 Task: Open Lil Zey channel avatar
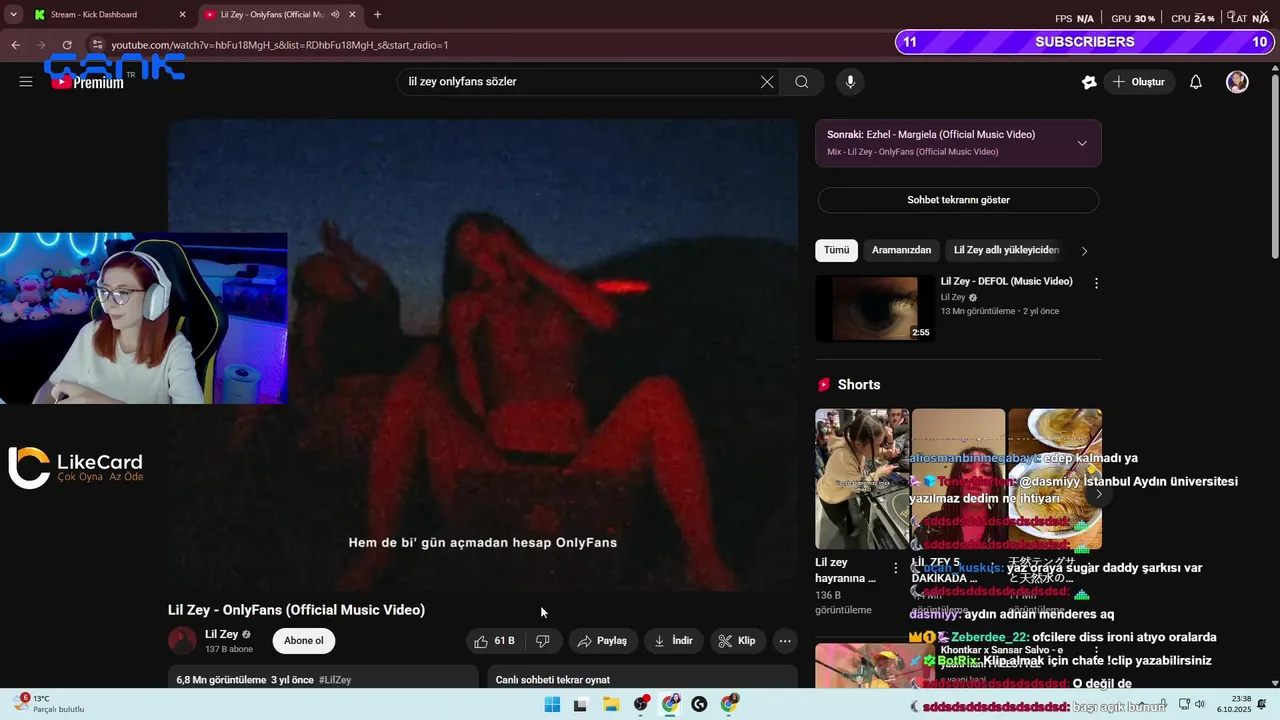click(x=182, y=641)
